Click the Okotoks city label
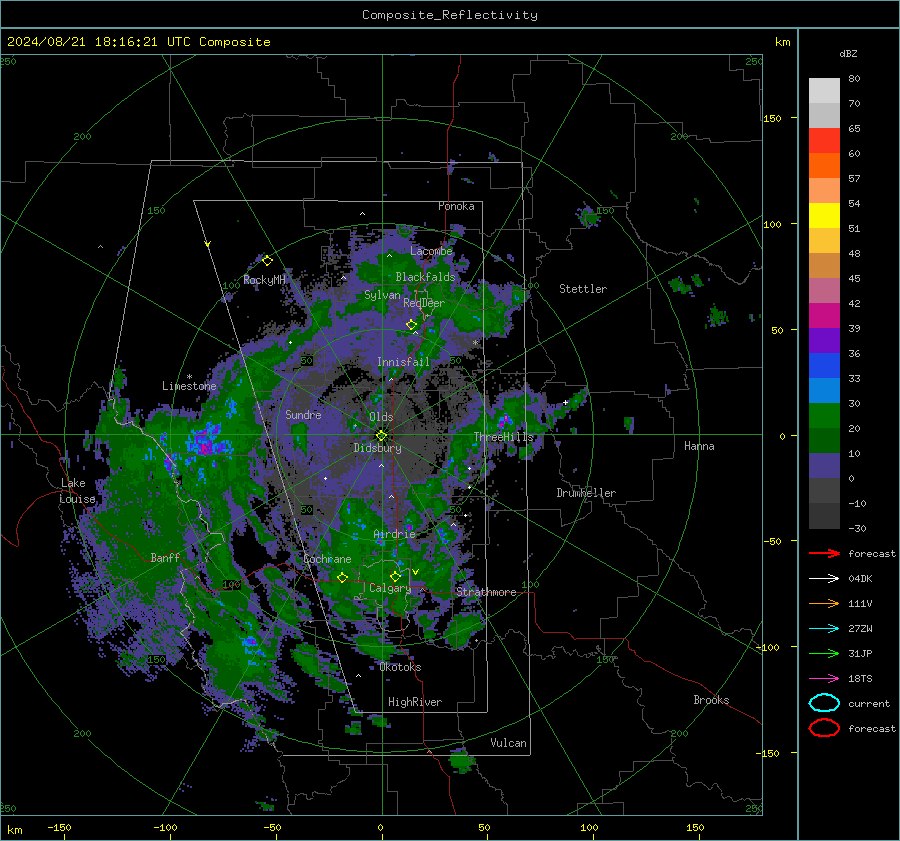This screenshot has height=841, width=900. (x=400, y=667)
